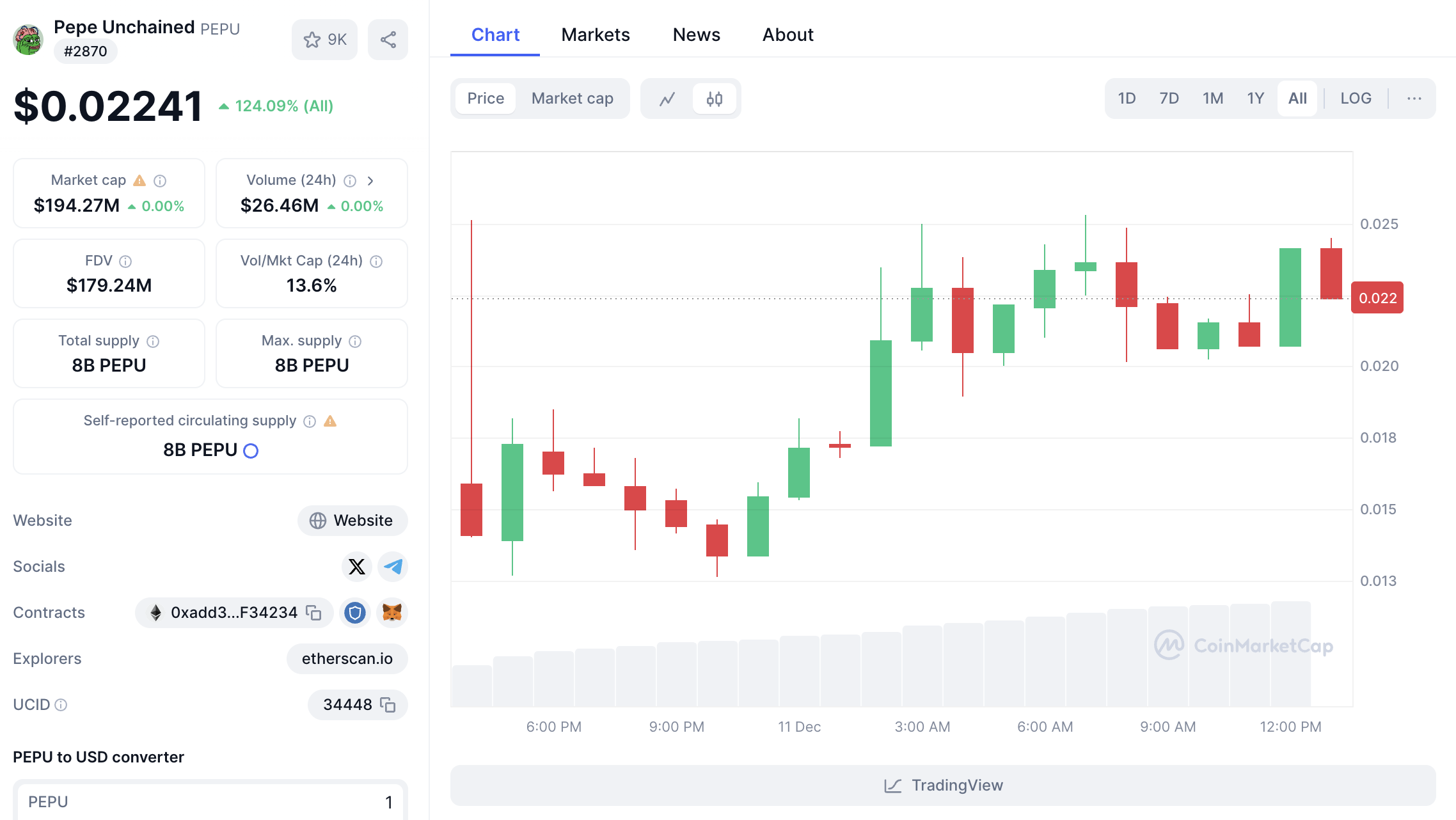Open the Total supply info icon

click(x=153, y=341)
